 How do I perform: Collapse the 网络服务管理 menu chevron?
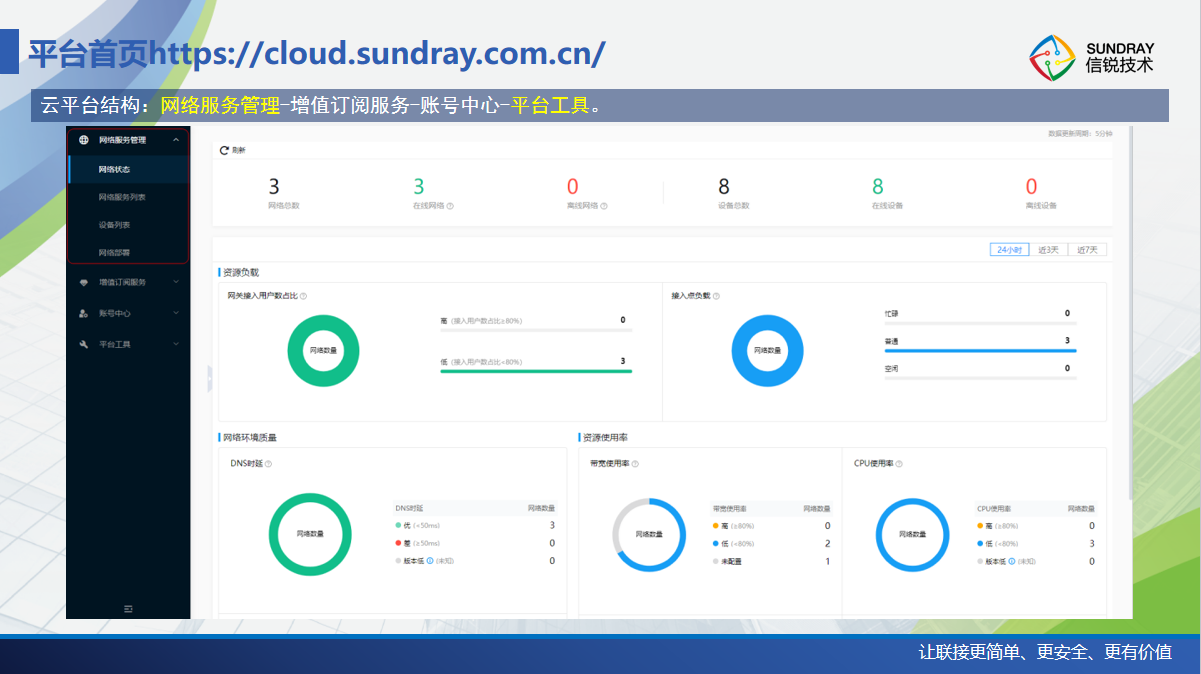tap(176, 140)
